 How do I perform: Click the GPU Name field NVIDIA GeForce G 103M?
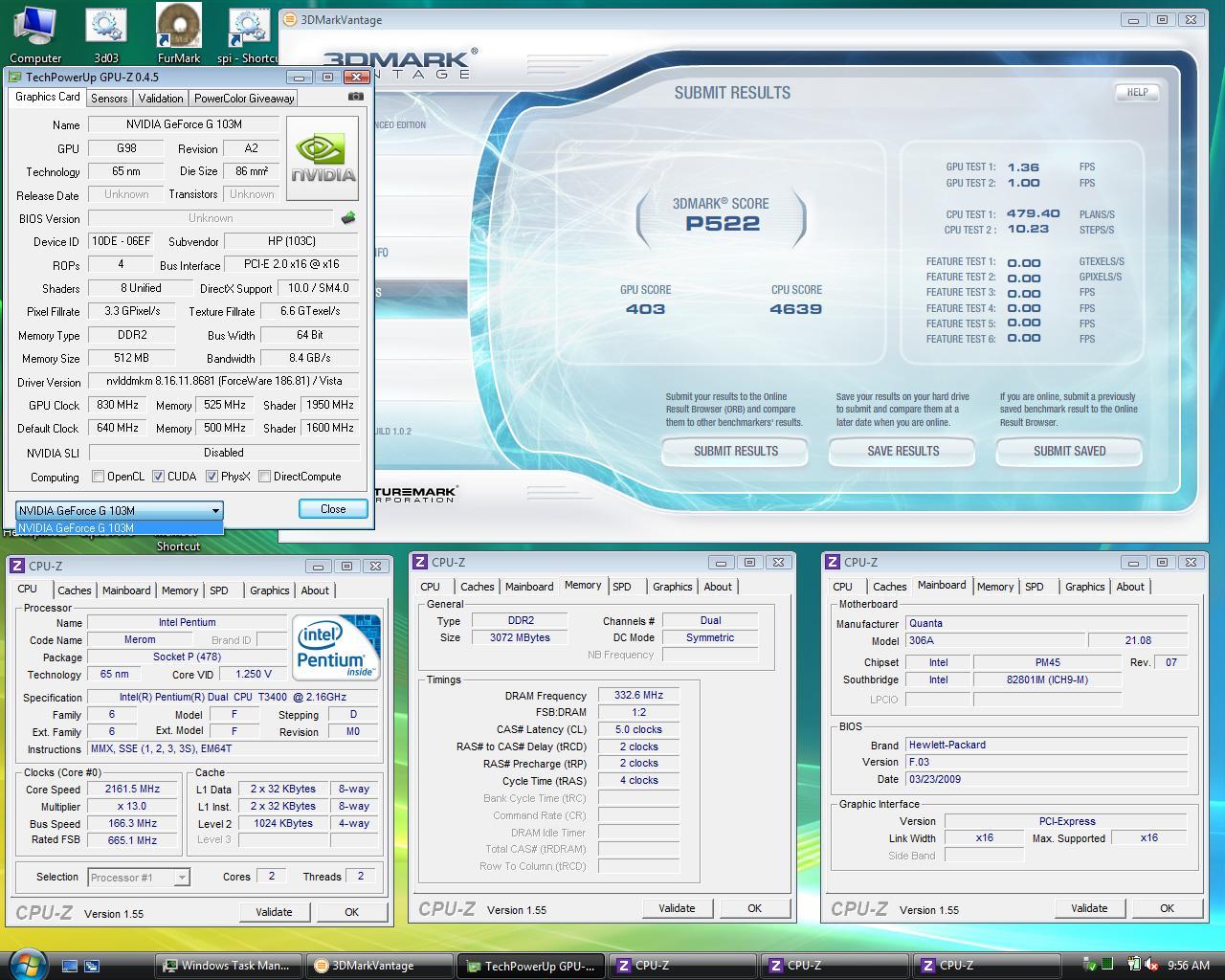[184, 124]
